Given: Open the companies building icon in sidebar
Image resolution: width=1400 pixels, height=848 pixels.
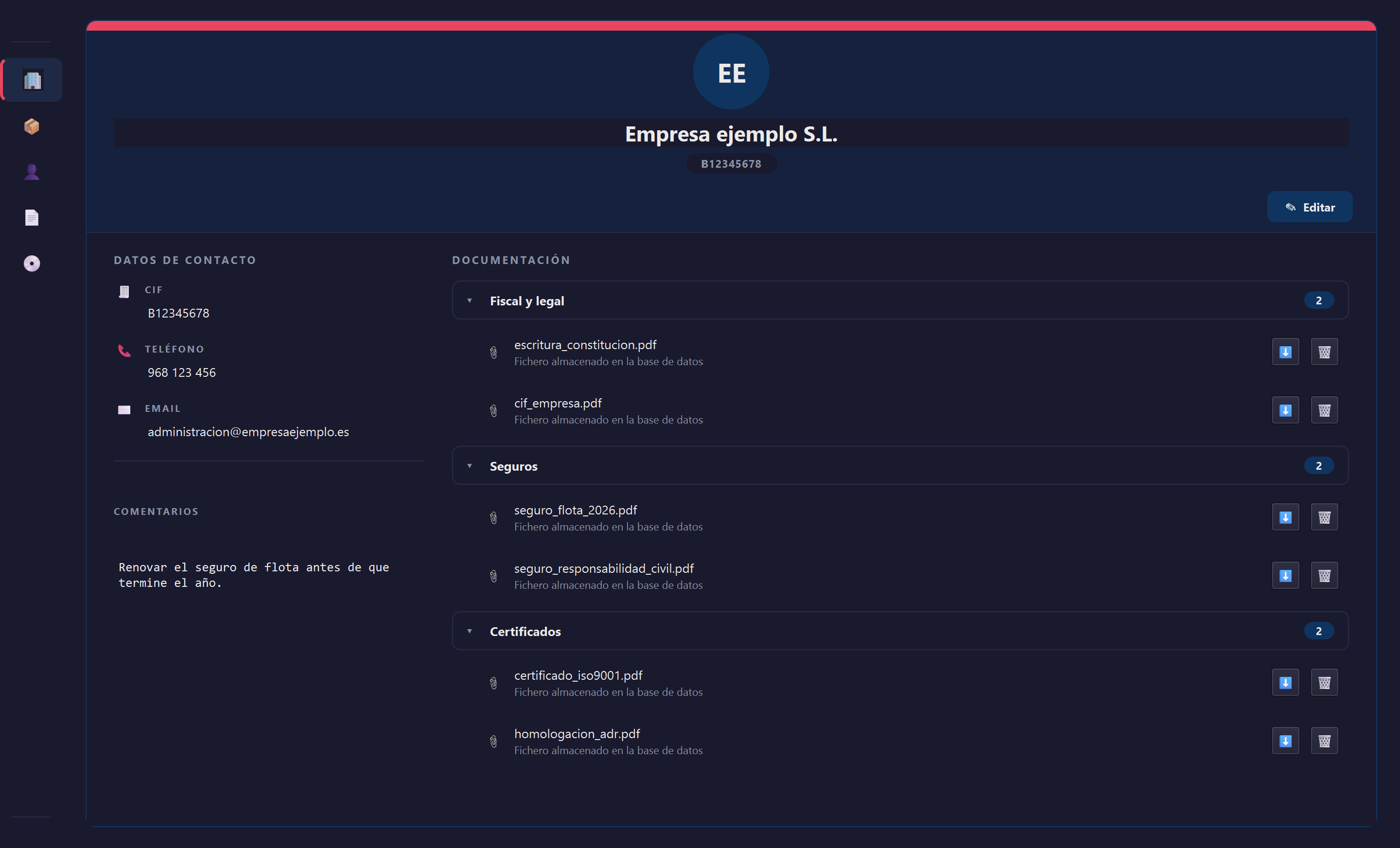Looking at the screenshot, I should (32, 80).
